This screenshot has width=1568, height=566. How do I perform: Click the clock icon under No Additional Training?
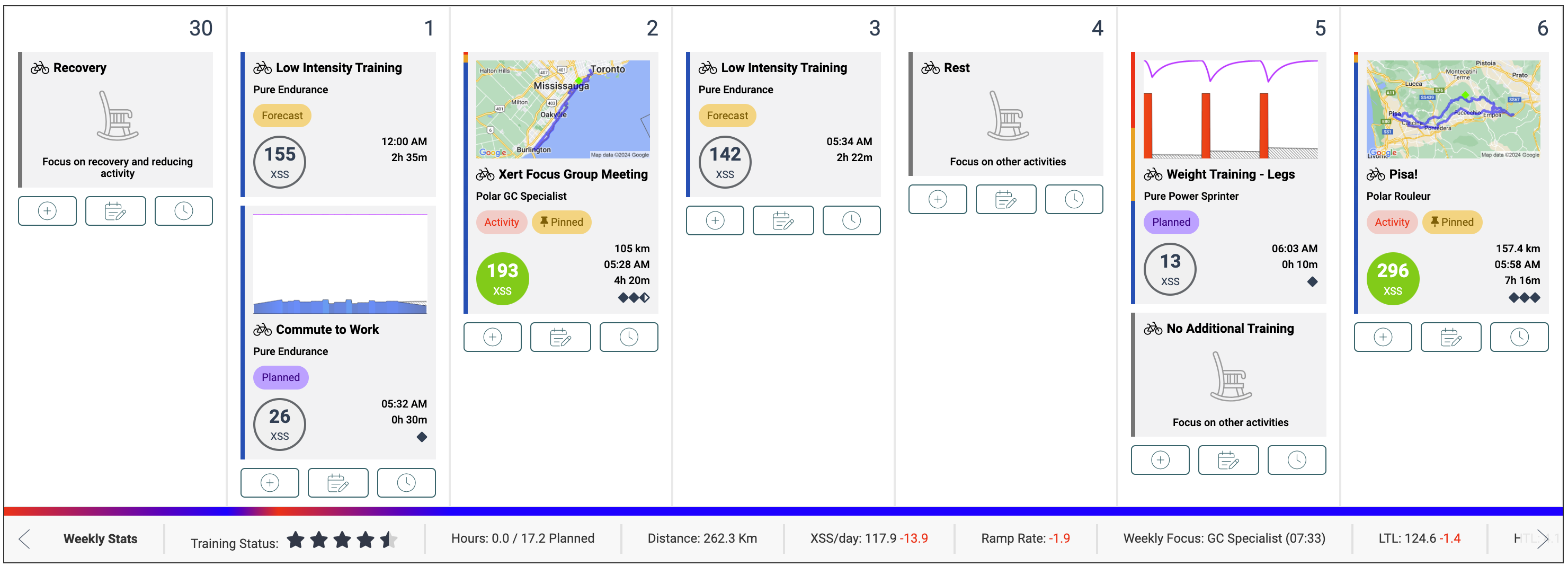click(x=1296, y=460)
